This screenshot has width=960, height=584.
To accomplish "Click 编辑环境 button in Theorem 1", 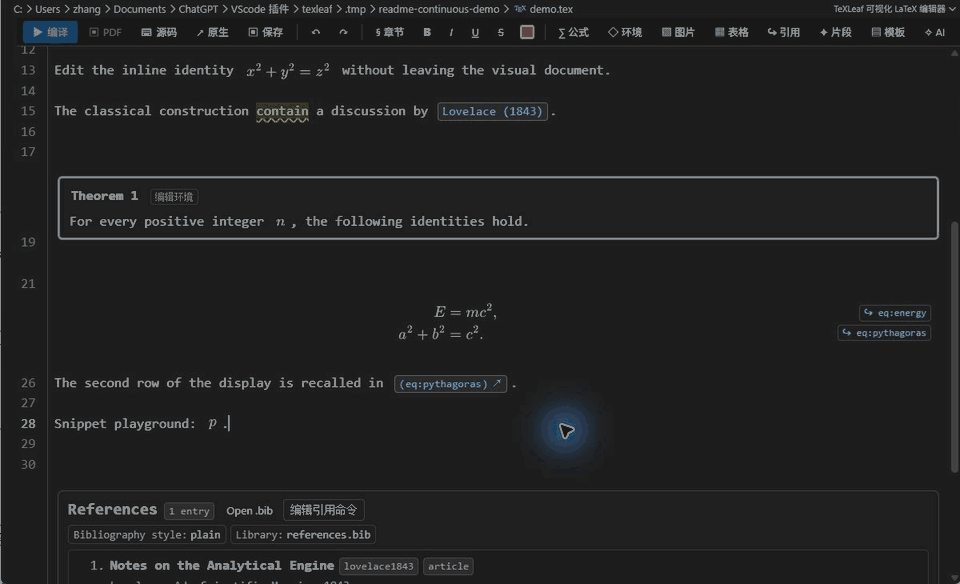I will 174,197.
